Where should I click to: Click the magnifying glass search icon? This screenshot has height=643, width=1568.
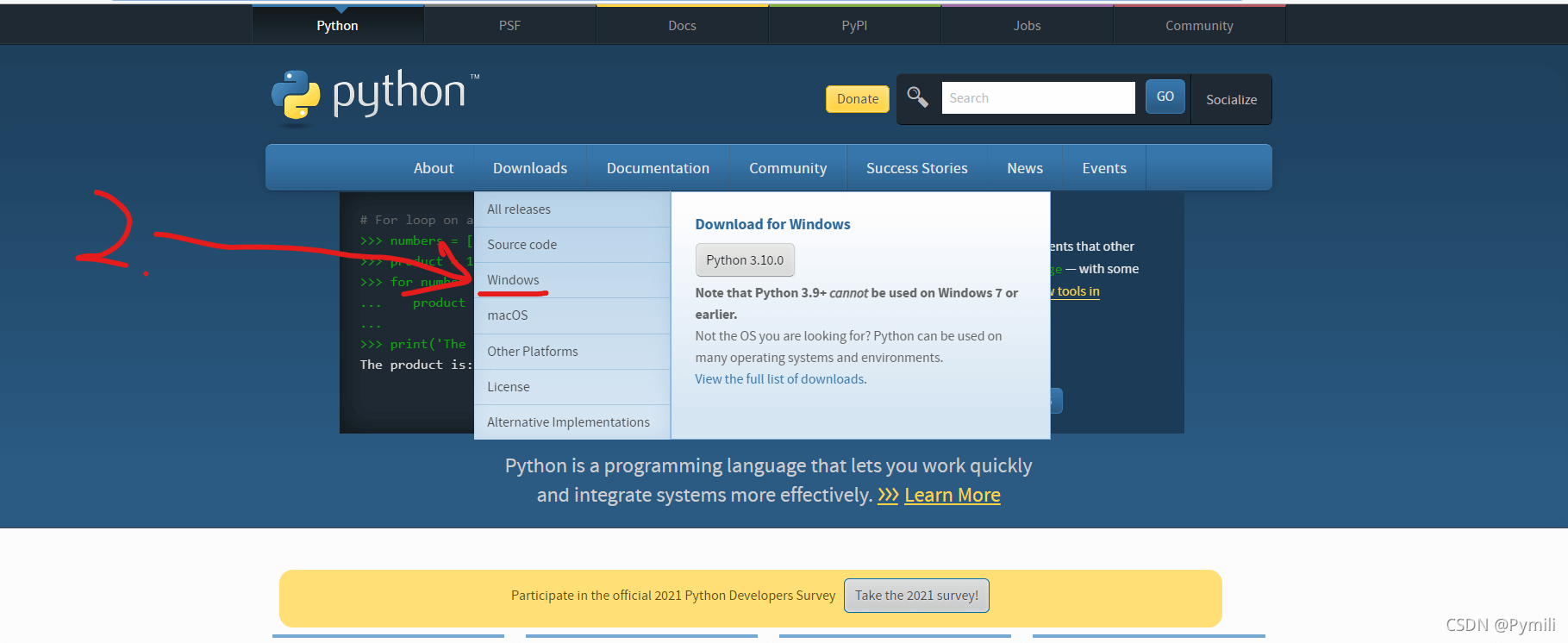tap(917, 97)
